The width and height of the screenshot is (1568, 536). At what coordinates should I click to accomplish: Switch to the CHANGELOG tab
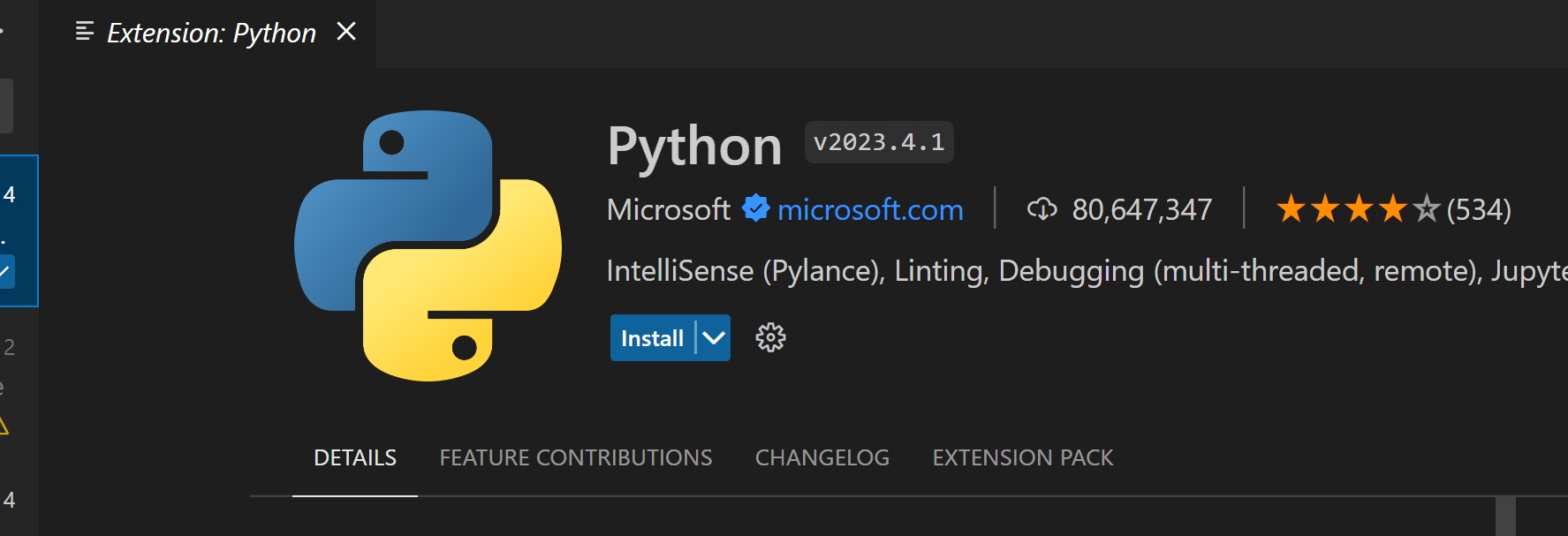(822, 457)
